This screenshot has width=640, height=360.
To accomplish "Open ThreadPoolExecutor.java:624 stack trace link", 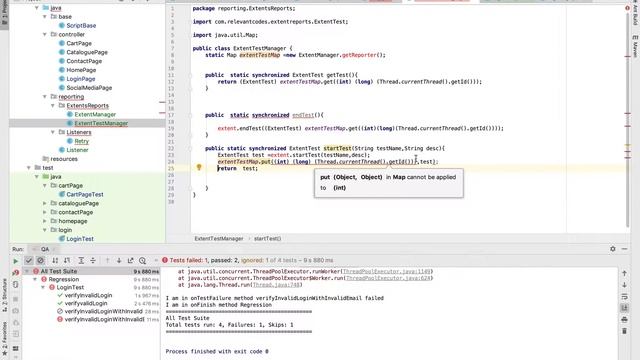I will point(388,278).
